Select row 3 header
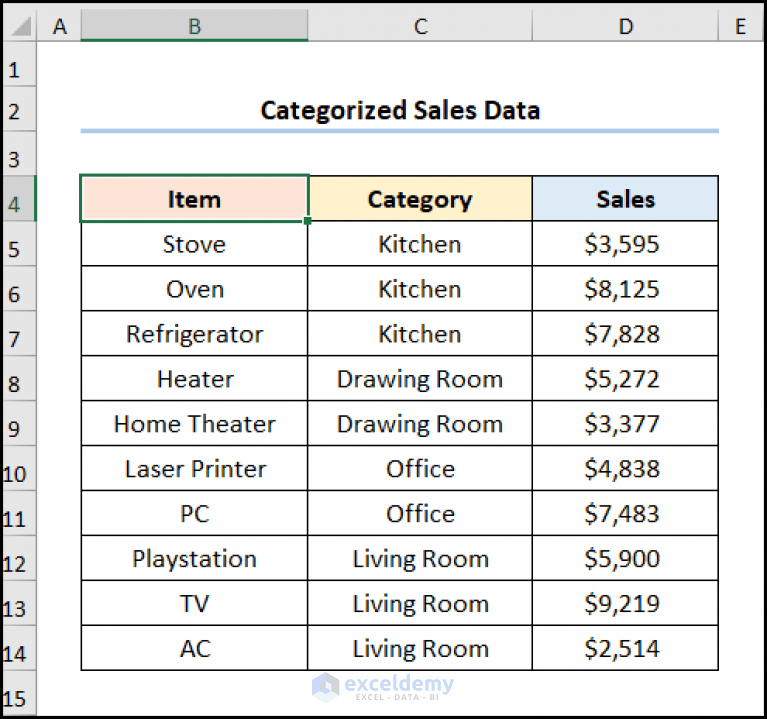This screenshot has width=767, height=719. (19, 154)
